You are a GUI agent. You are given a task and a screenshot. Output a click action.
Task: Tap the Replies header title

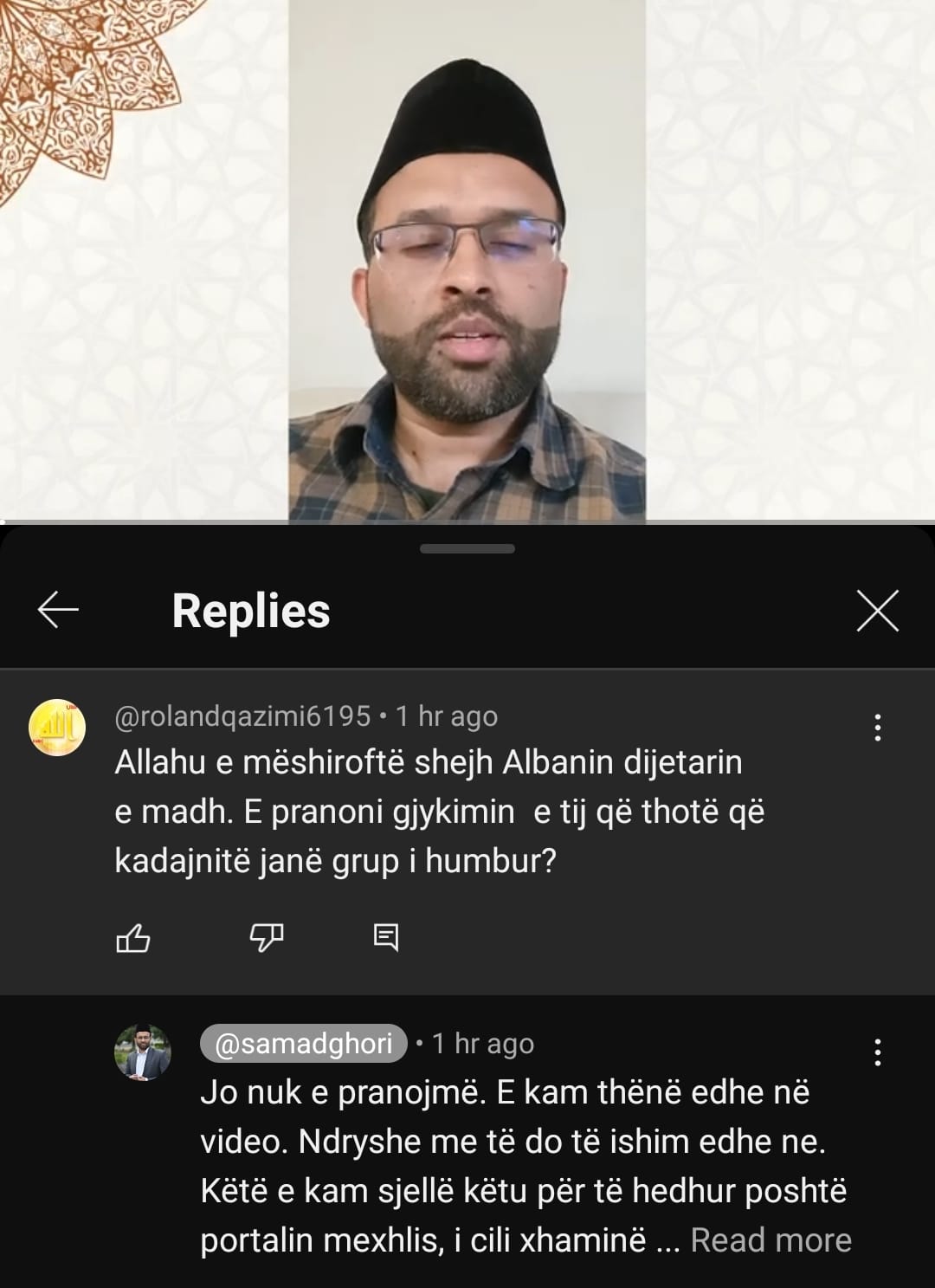pos(251,611)
